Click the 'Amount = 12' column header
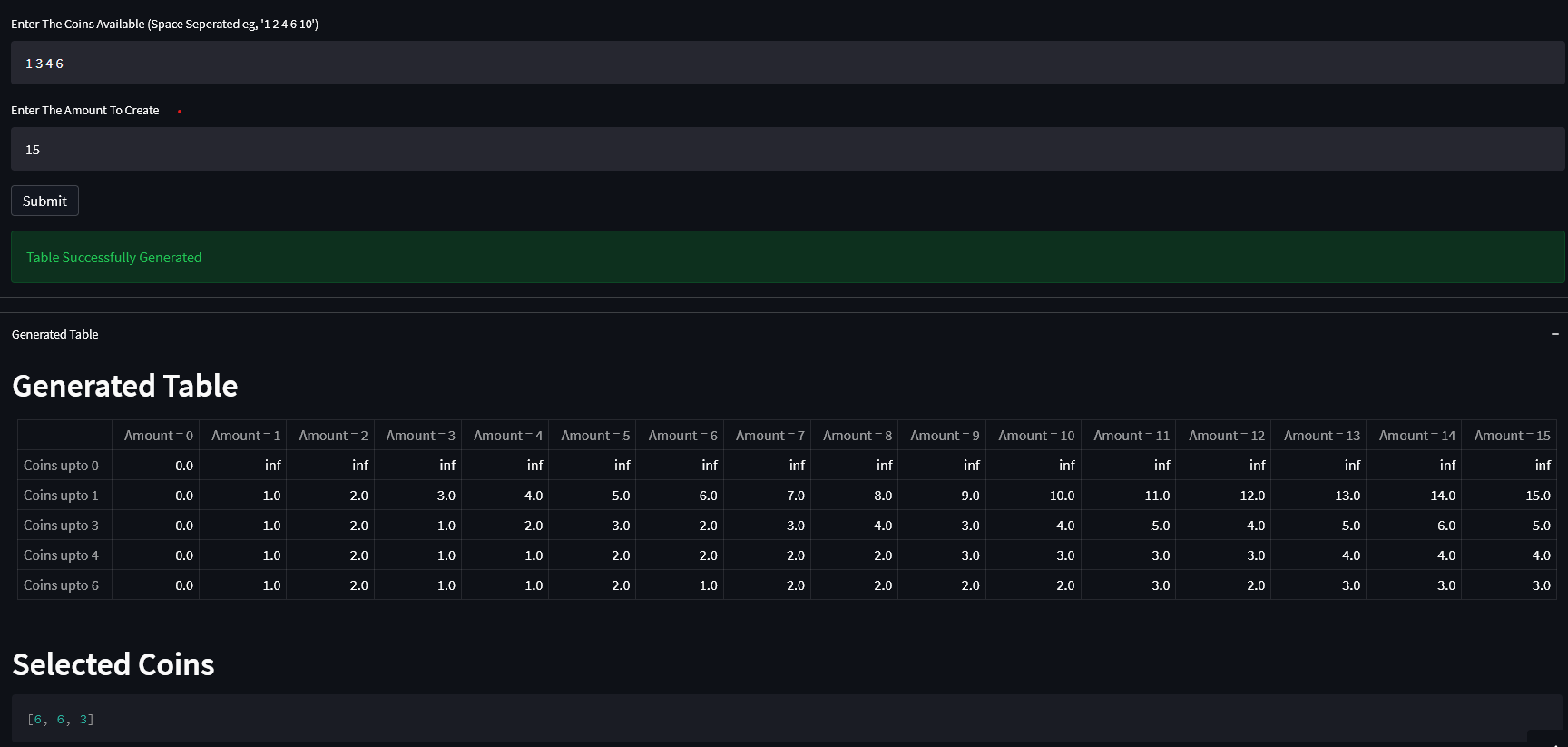Image resolution: width=1568 pixels, height=747 pixels. (1224, 436)
